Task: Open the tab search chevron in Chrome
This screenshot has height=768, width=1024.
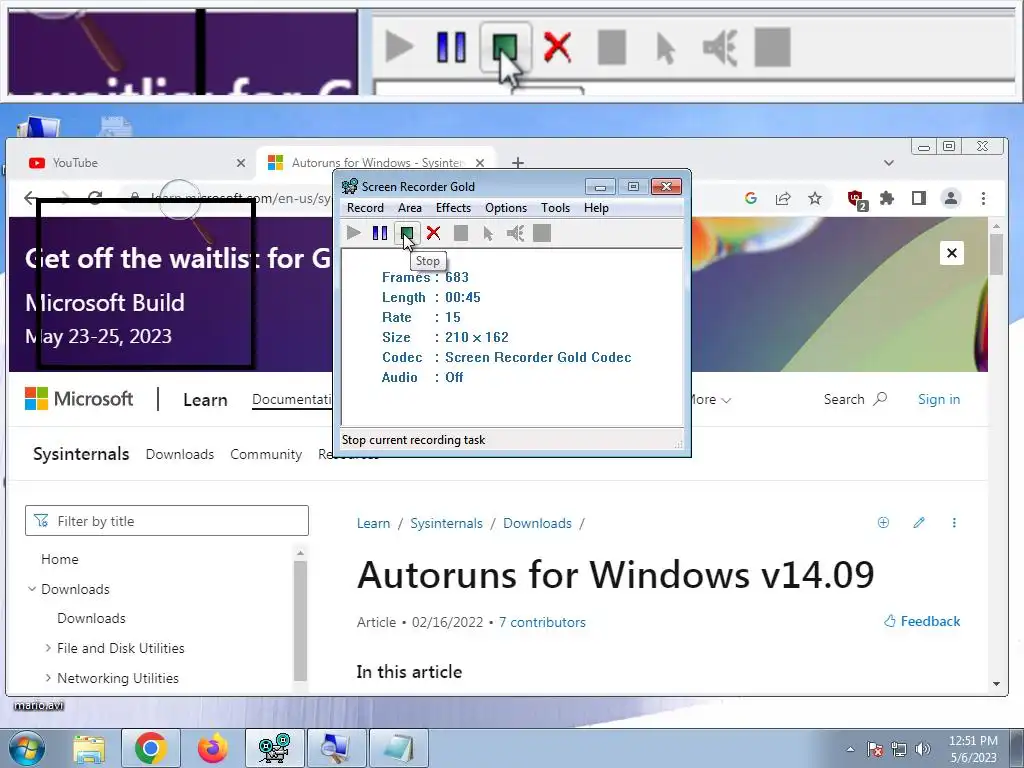Action: (x=888, y=163)
